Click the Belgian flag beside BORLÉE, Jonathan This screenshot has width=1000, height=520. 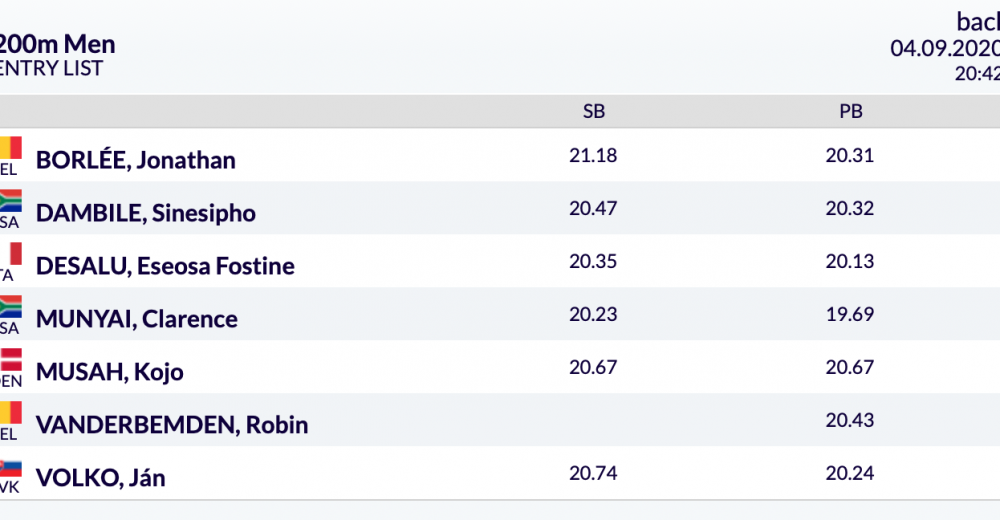pos(11,147)
